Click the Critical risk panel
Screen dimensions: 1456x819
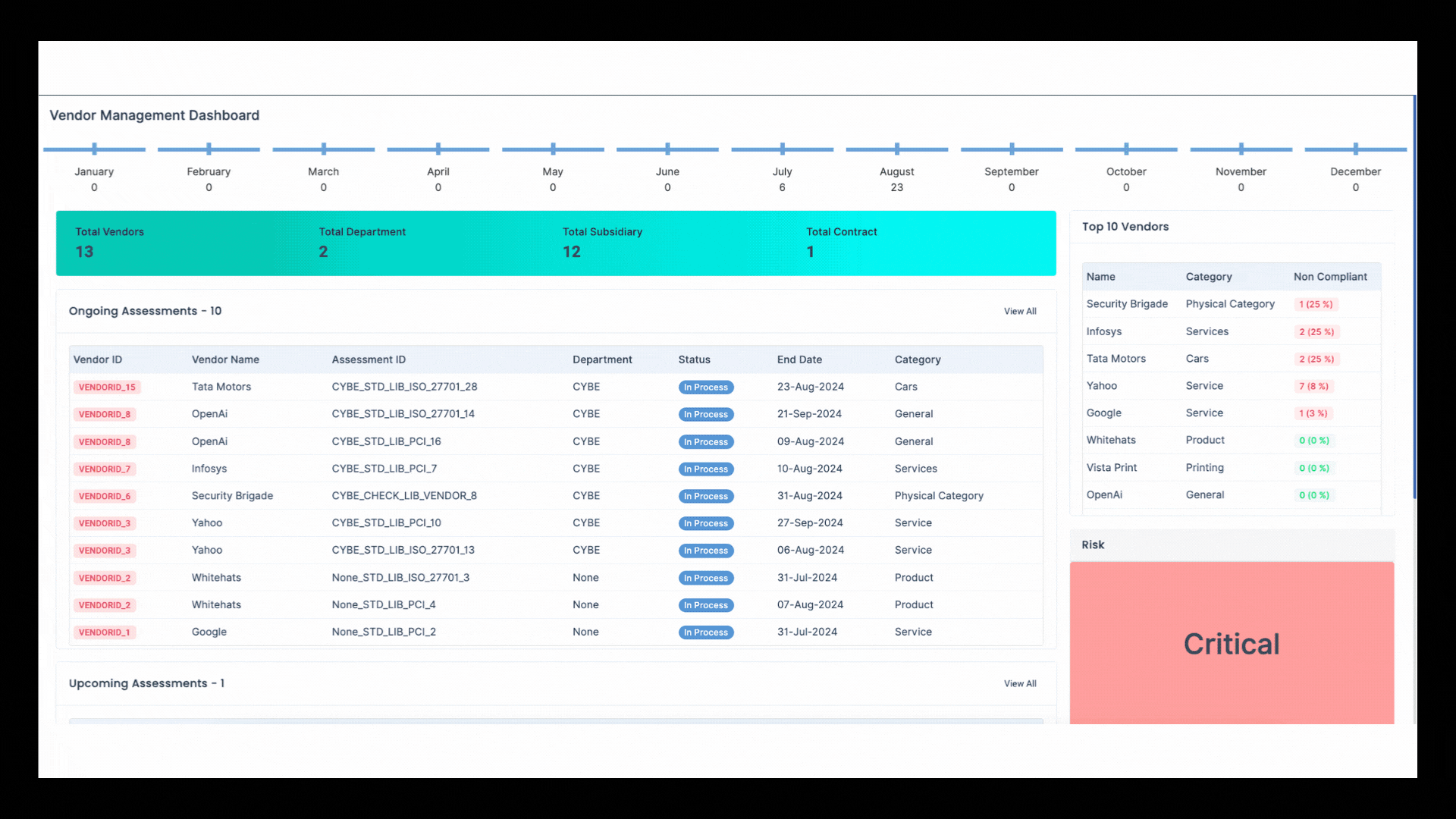(x=1231, y=644)
